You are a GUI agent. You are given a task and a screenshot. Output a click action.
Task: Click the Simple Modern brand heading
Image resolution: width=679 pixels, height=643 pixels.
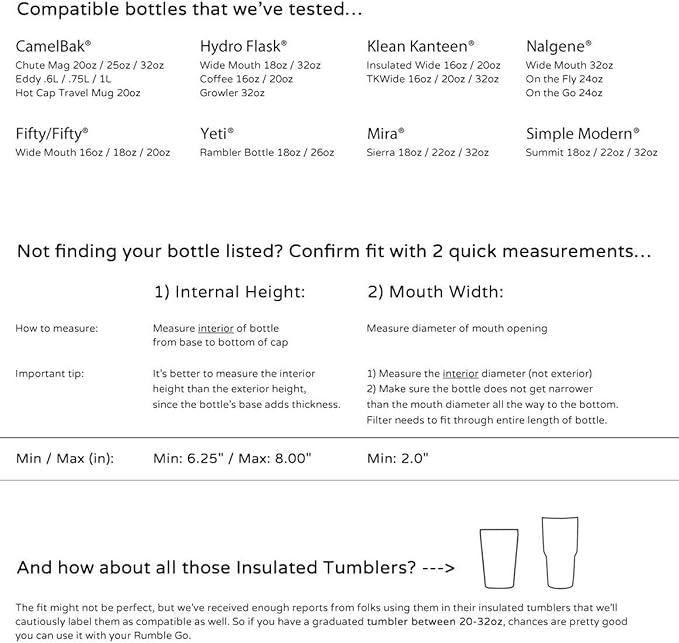582,133
